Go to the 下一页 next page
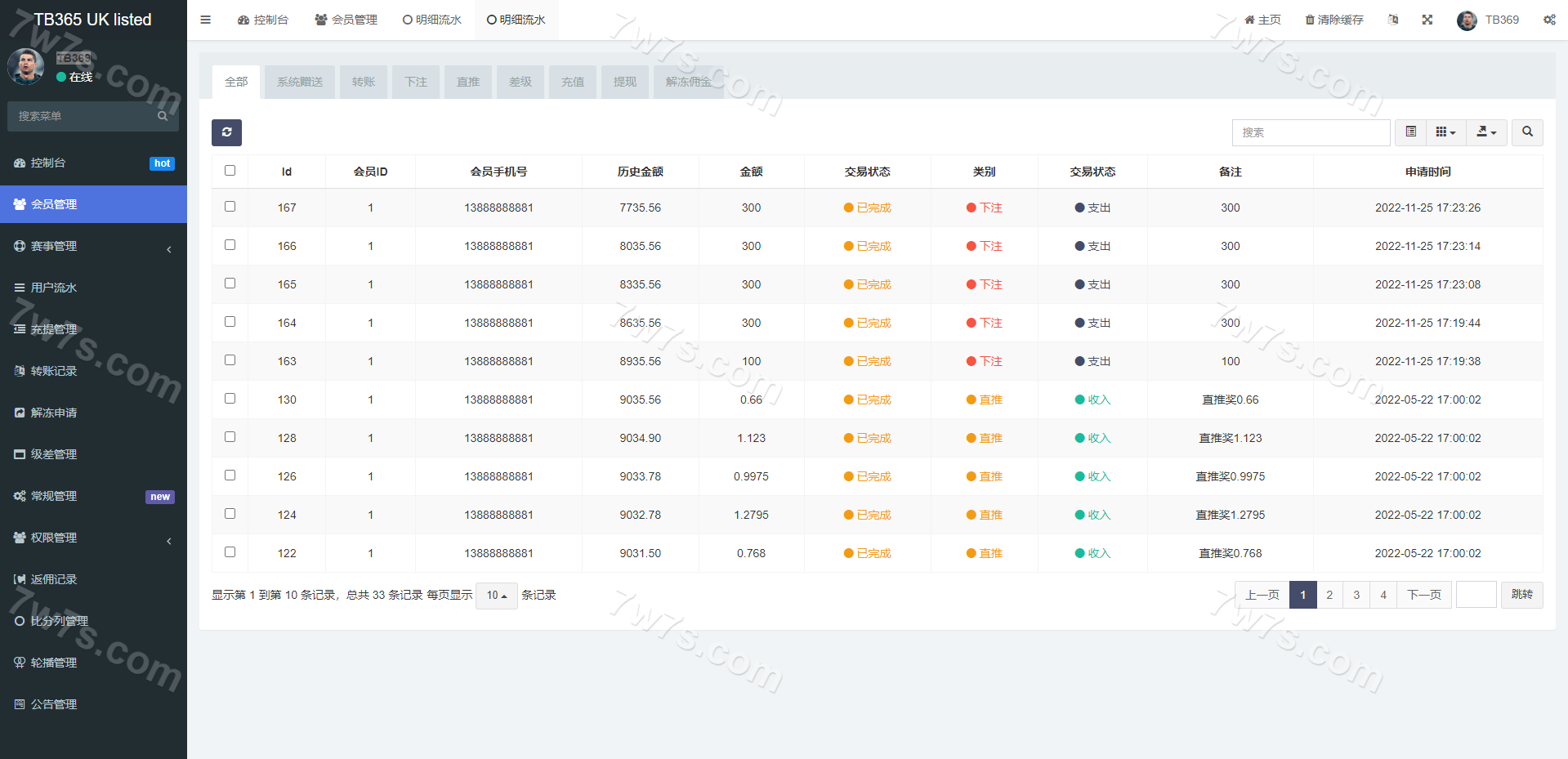This screenshot has width=1568, height=759. click(1423, 595)
